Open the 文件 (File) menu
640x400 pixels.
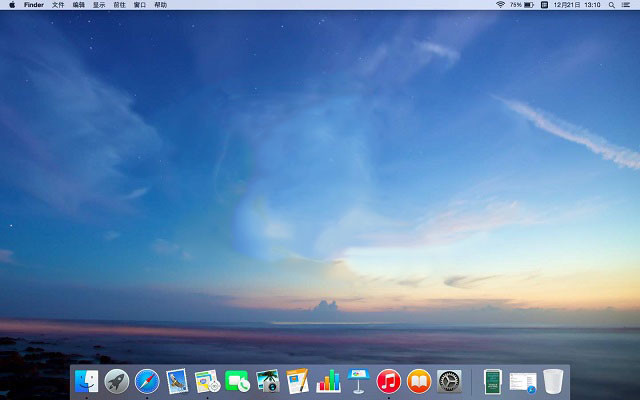pyautogui.click(x=58, y=5)
